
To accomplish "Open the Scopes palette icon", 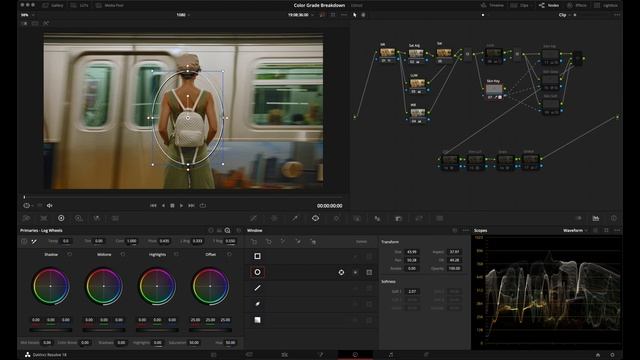I will [596, 218].
